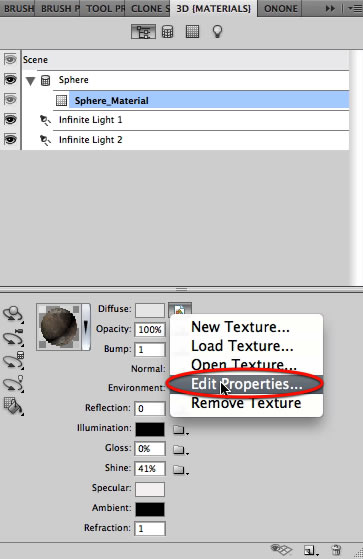363x559 pixels.
Task: Click the scene list vertical scrollbar
Action: (x=356, y=168)
